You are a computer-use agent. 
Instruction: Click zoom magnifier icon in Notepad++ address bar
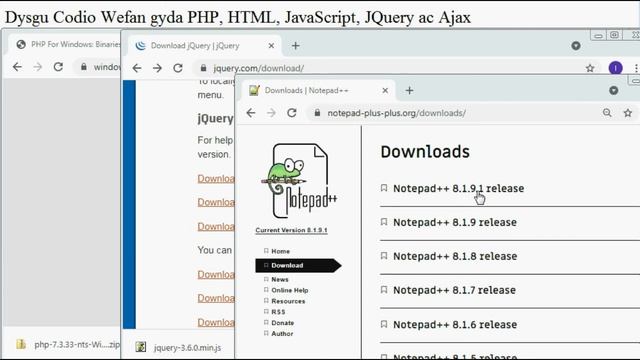607,113
